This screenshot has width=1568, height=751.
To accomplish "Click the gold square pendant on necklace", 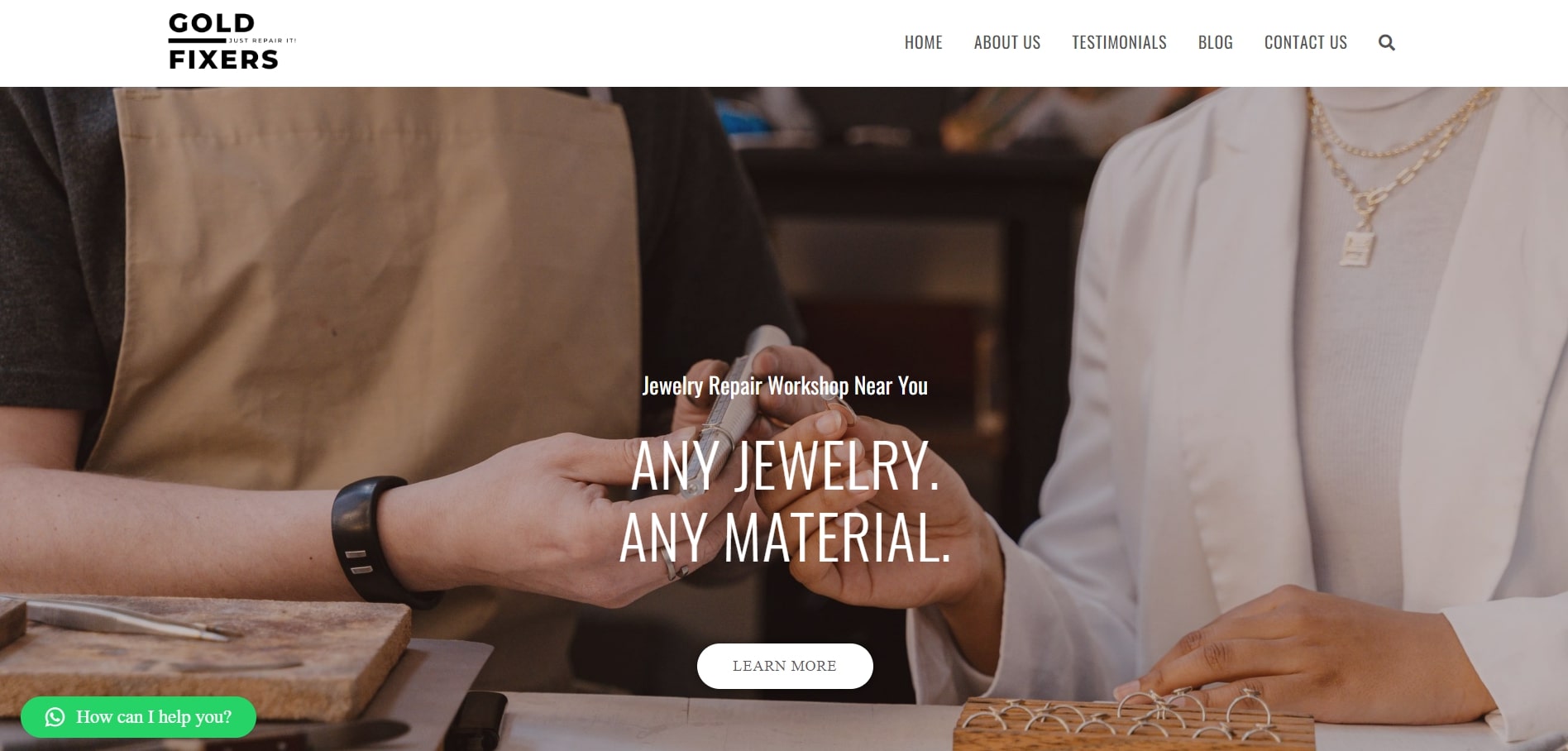I will point(1357,247).
